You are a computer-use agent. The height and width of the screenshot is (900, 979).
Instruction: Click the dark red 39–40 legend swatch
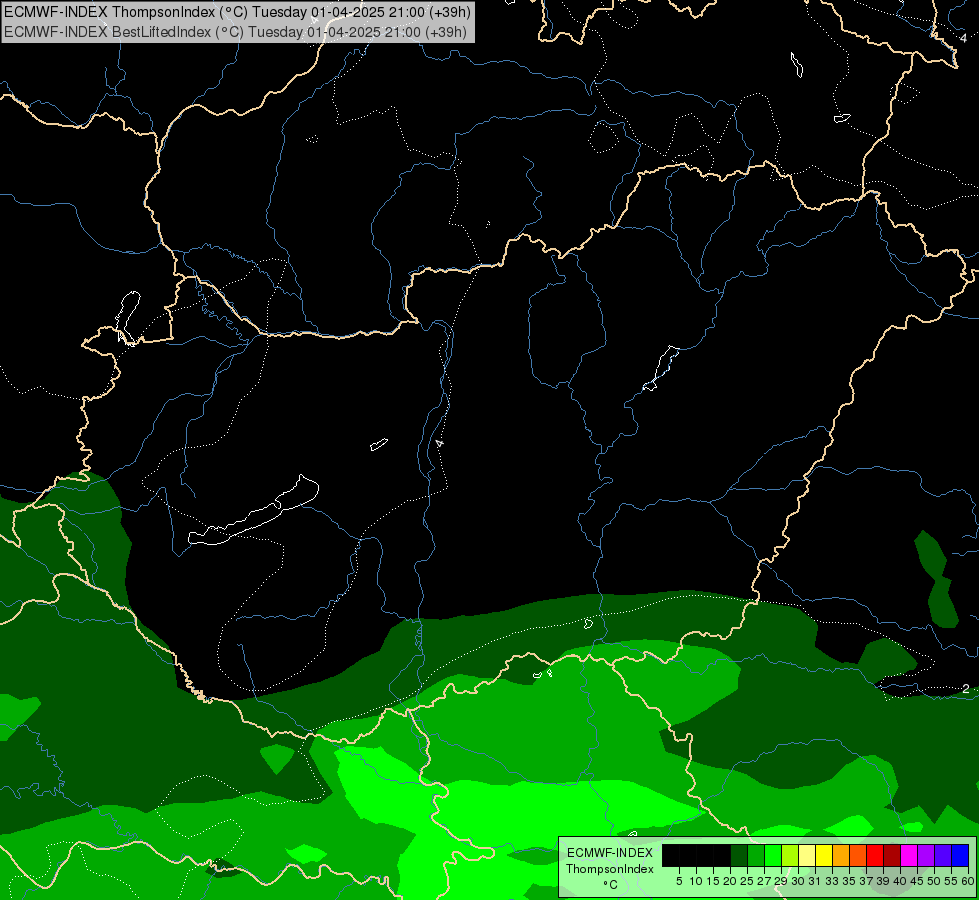coord(892,856)
